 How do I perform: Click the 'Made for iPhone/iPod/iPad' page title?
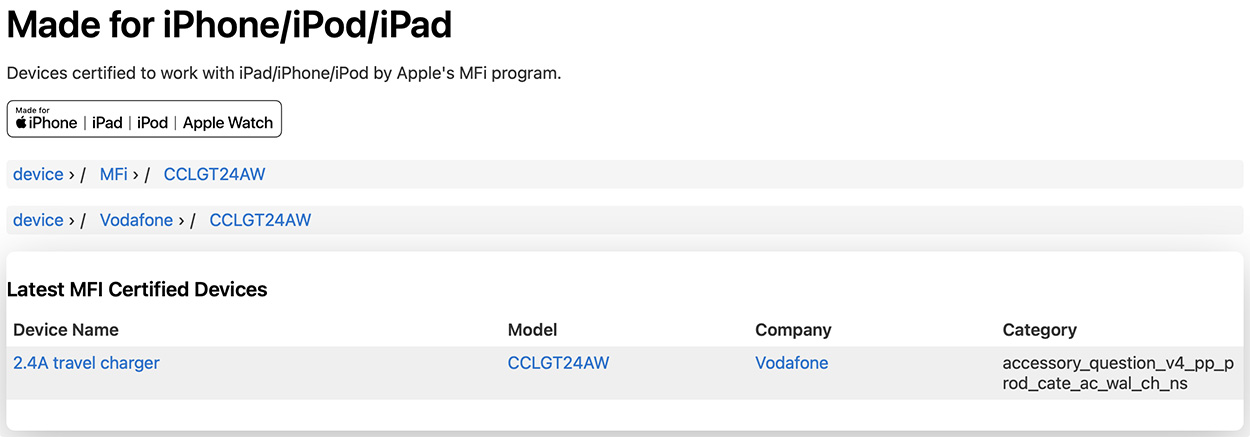tap(230, 25)
